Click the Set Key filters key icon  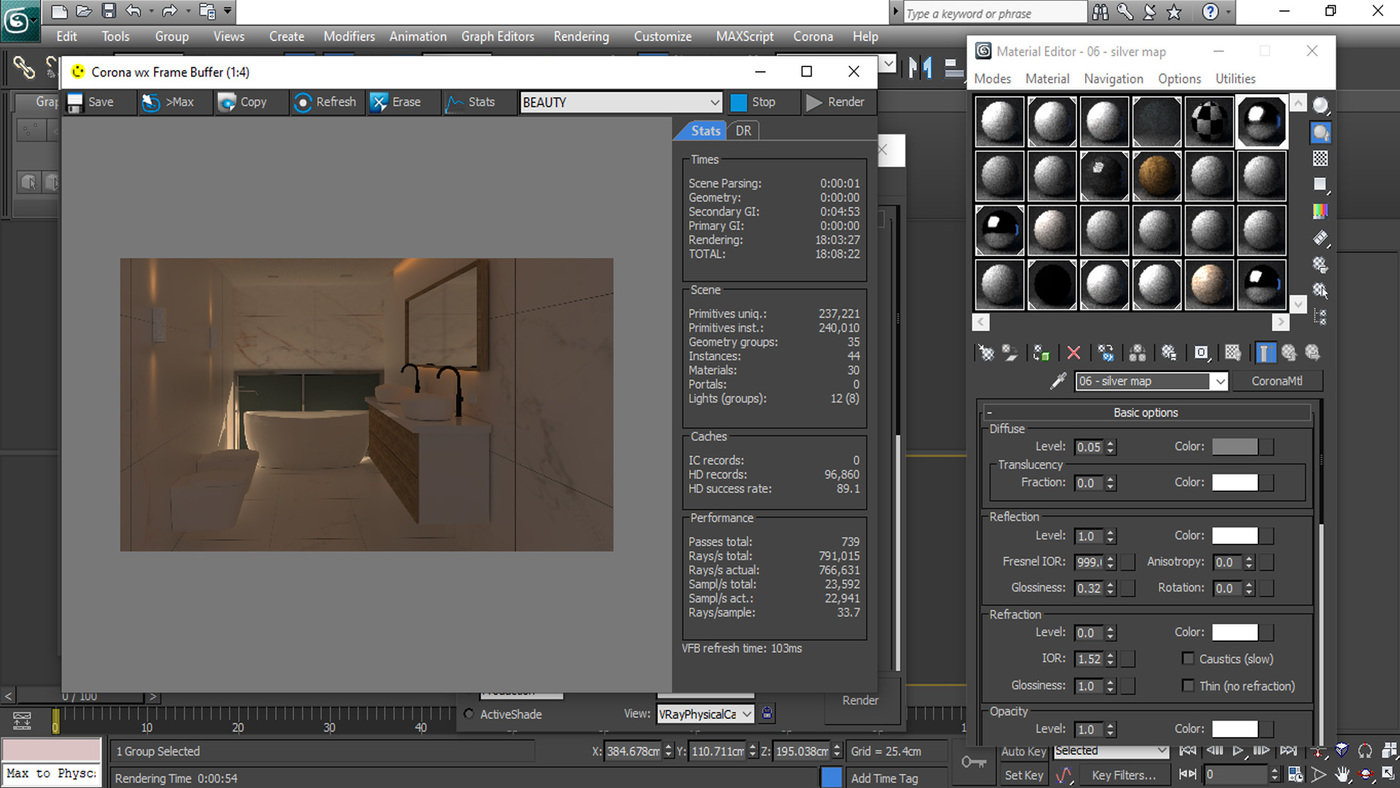(x=974, y=762)
